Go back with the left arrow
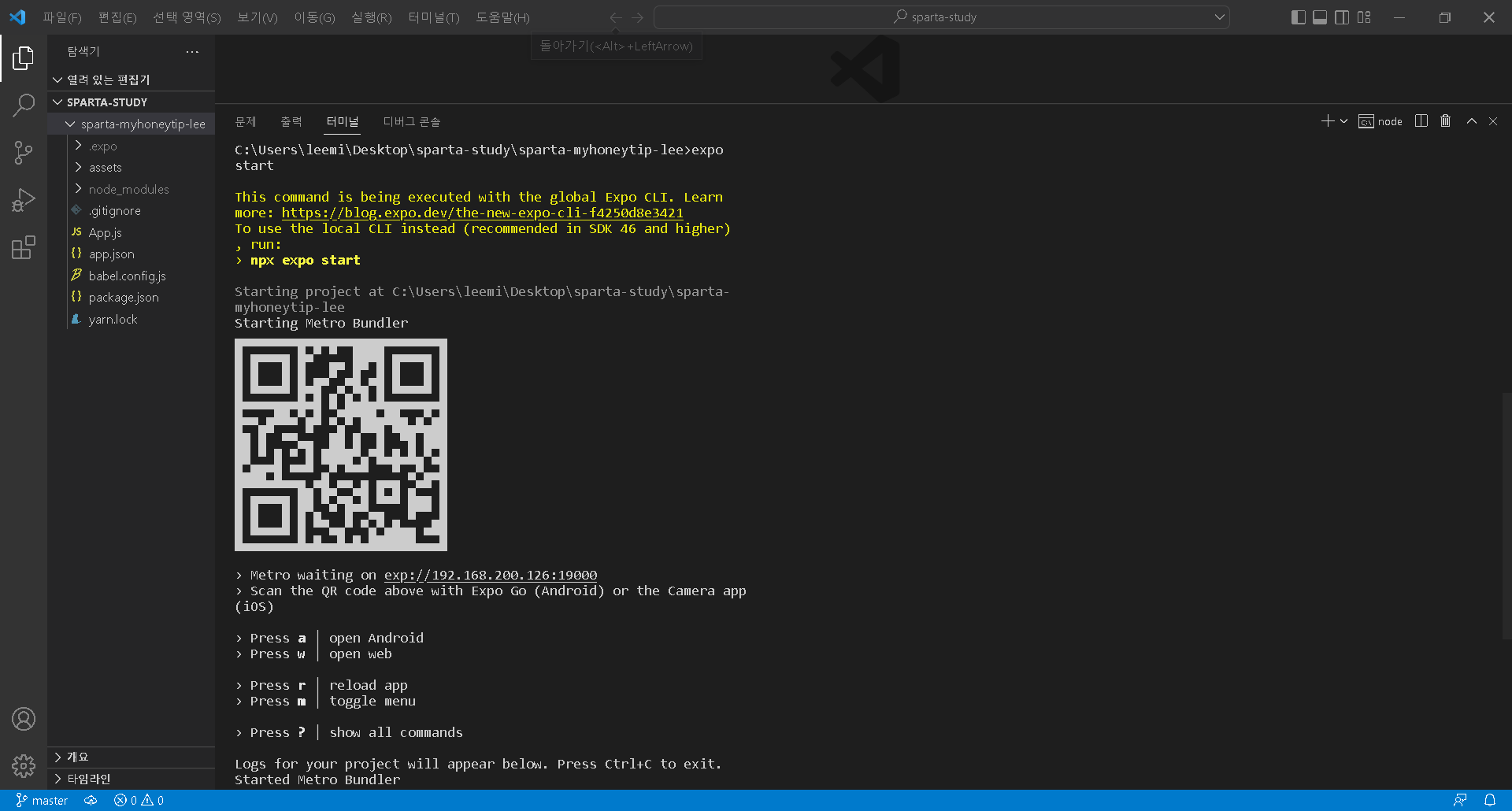1512x811 pixels. [x=616, y=17]
